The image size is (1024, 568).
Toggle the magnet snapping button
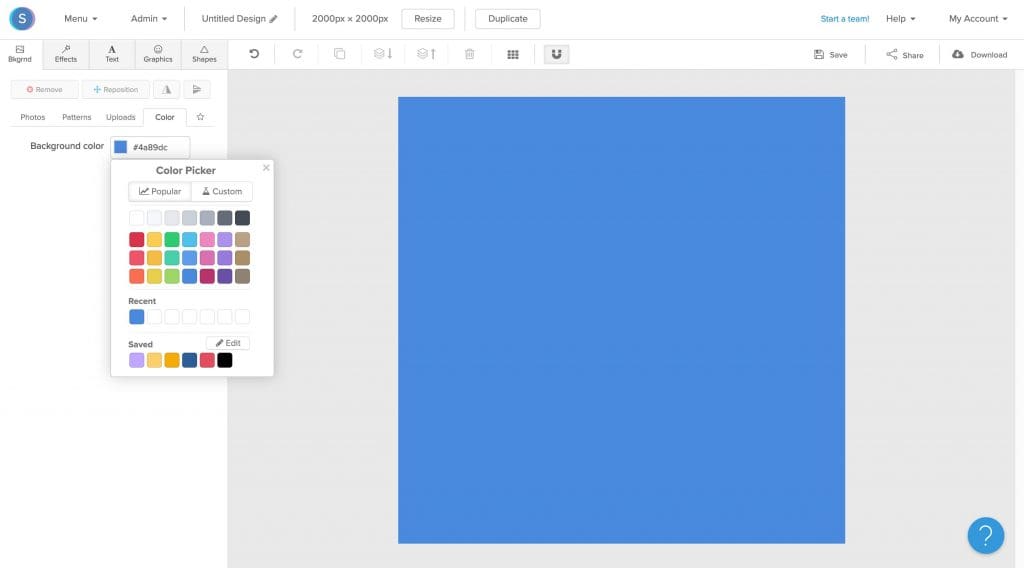pyautogui.click(x=556, y=54)
